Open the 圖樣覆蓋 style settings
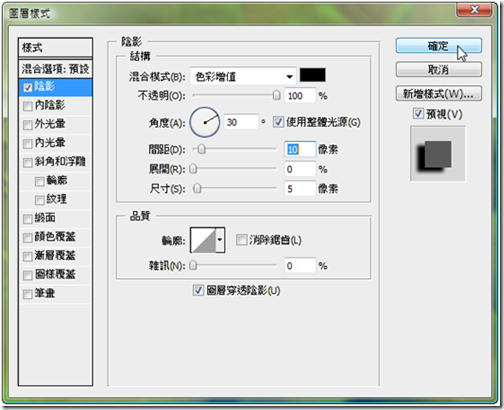The height and width of the screenshot is (410, 504). (x=55, y=274)
